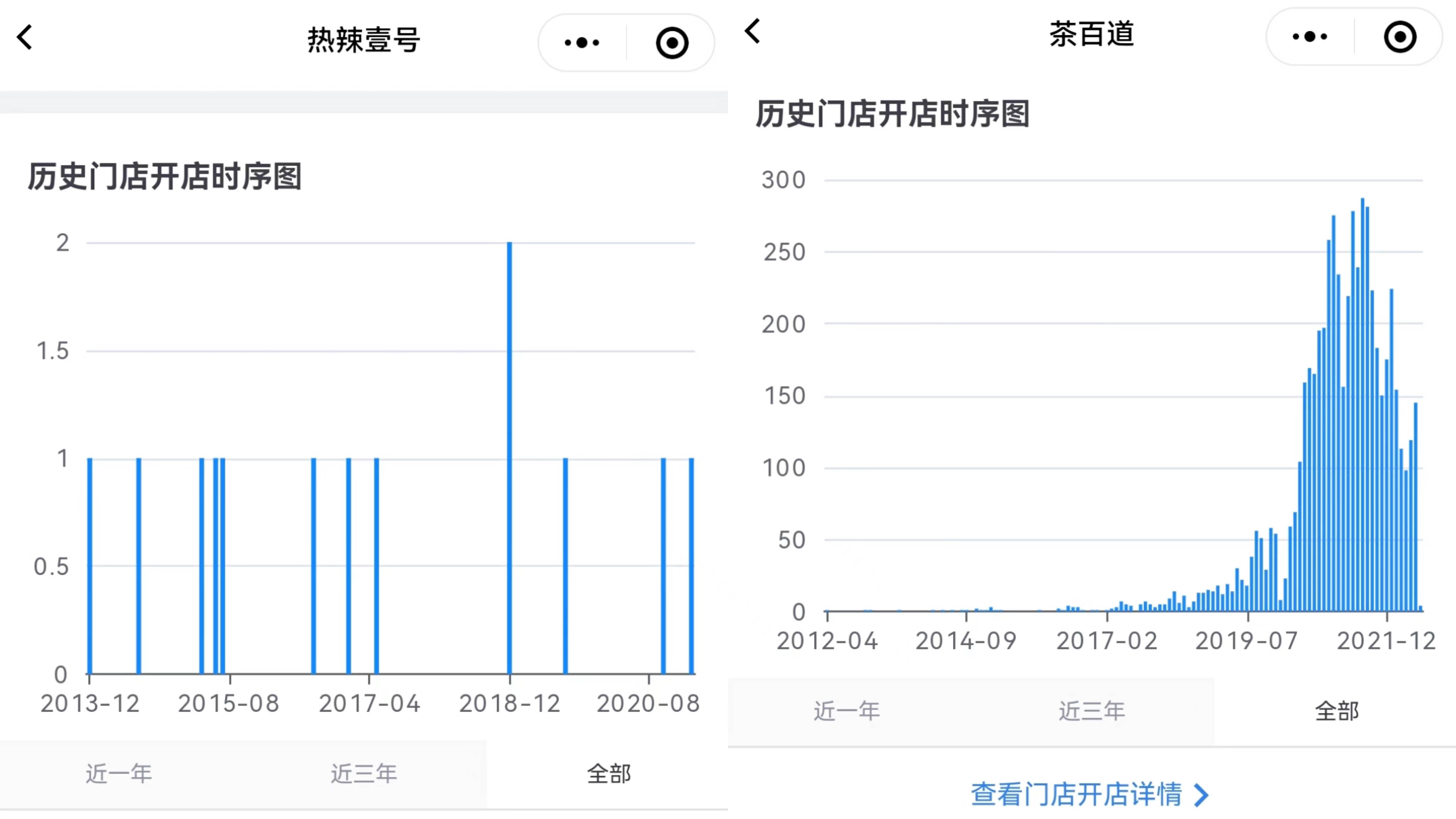The image size is (1456, 819).
Task: Select 近三年 tab under 热辣壹号 chart
Action: click(364, 774)
